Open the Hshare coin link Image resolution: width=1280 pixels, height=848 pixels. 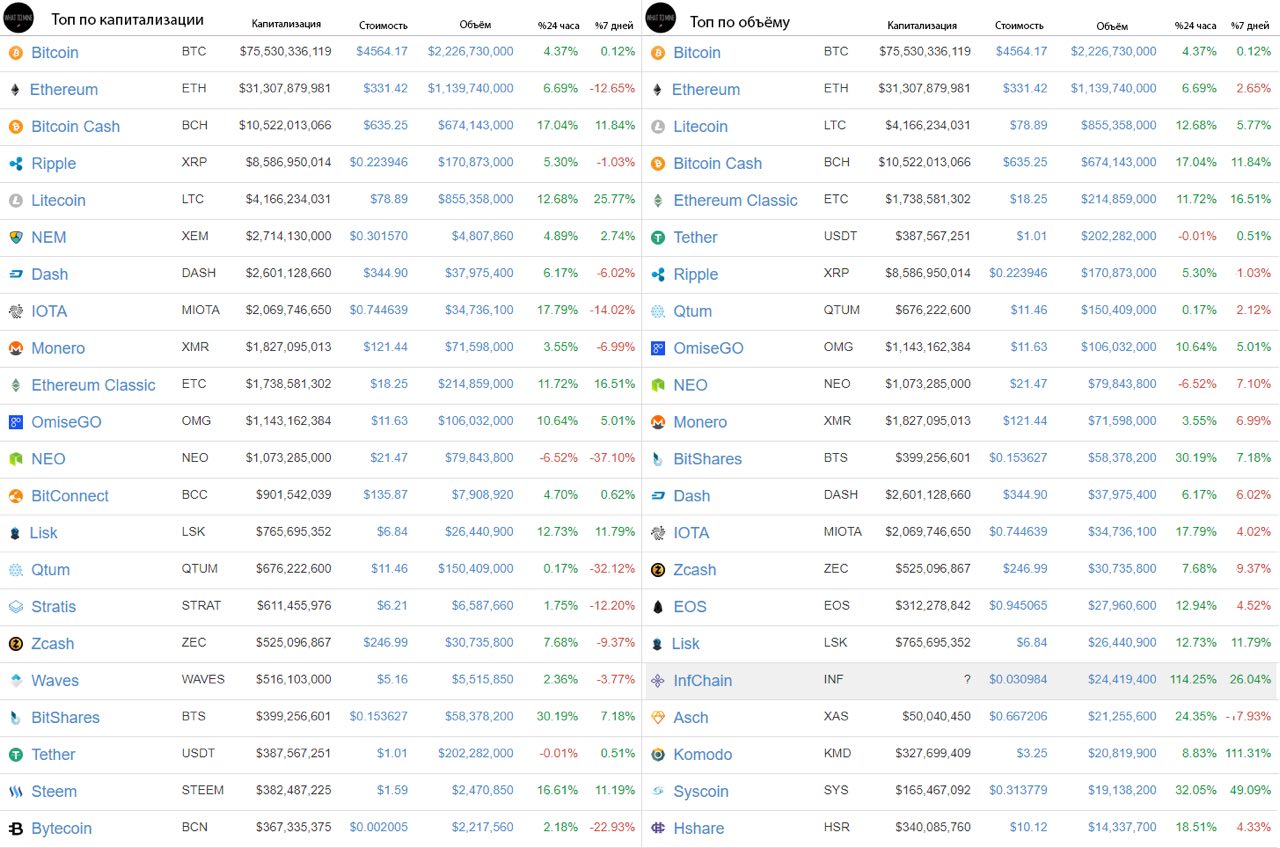click(x=699, y=829)
